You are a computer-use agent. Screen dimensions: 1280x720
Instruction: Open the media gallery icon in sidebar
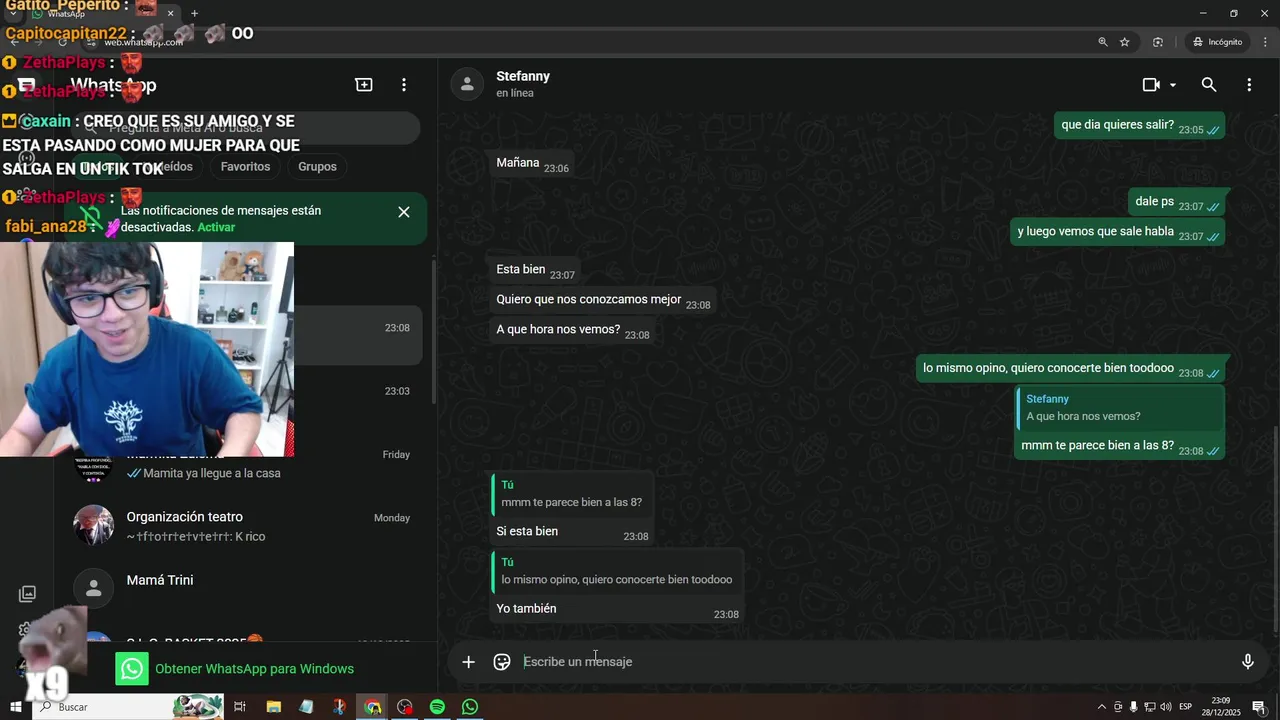point(27,594)
